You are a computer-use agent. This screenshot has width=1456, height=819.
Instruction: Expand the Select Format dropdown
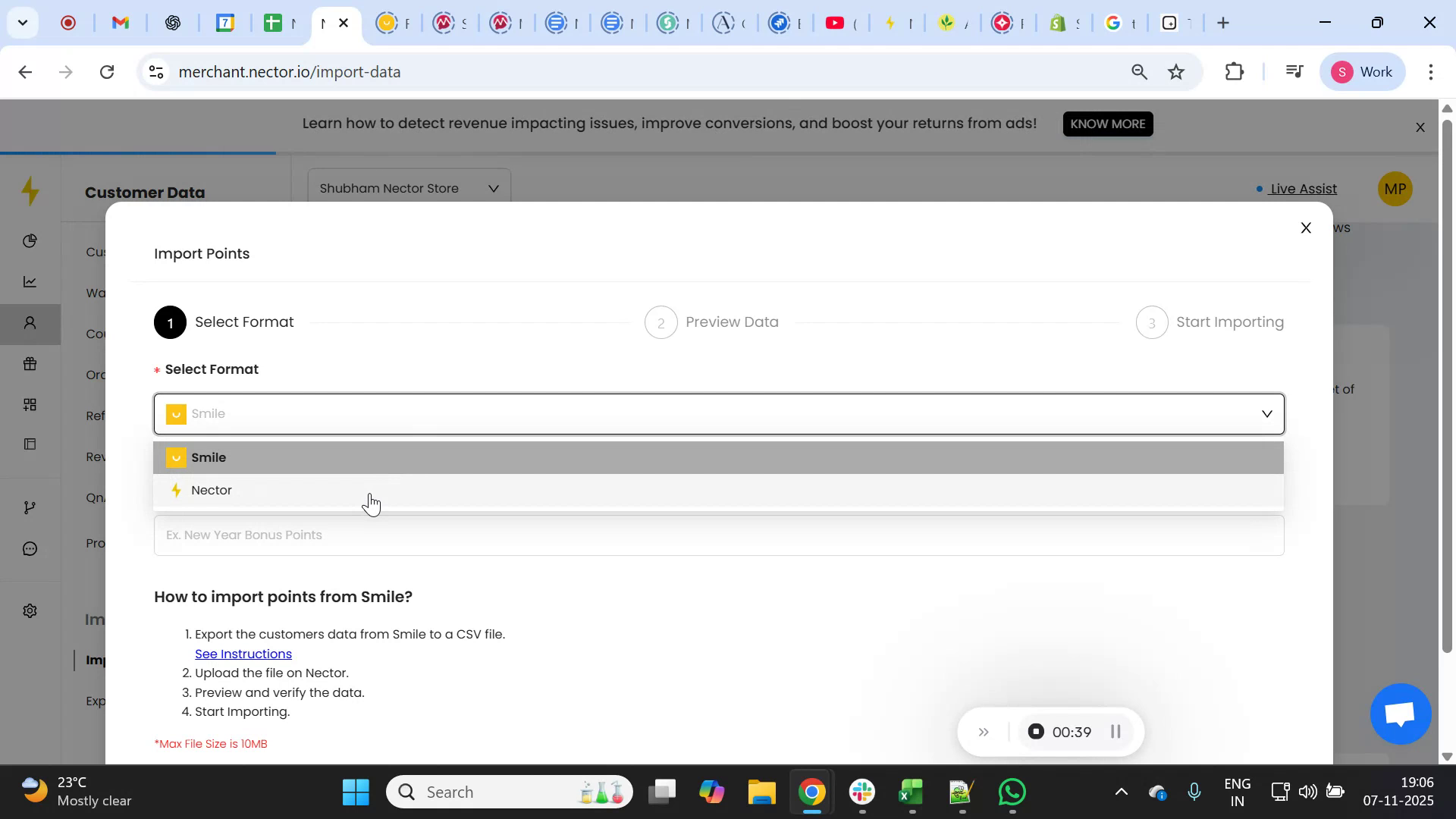(x=1266, y=414)
